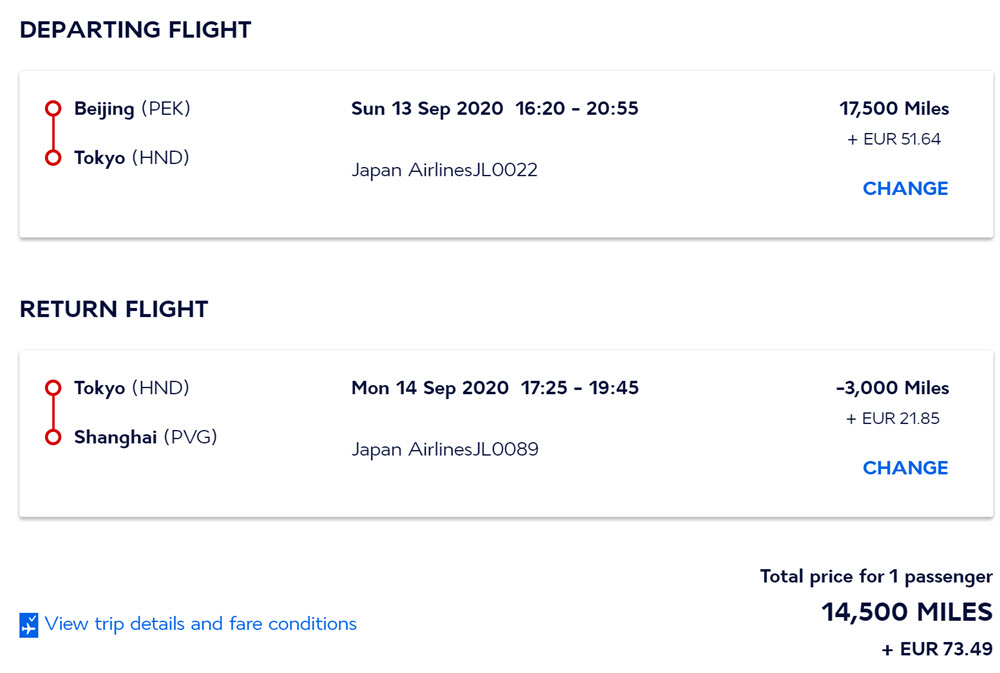The width and height of the screenshot is (1000, 673).
Task: Click CHANGE for the return Shanghai flight
Action: tap(905, 468)
